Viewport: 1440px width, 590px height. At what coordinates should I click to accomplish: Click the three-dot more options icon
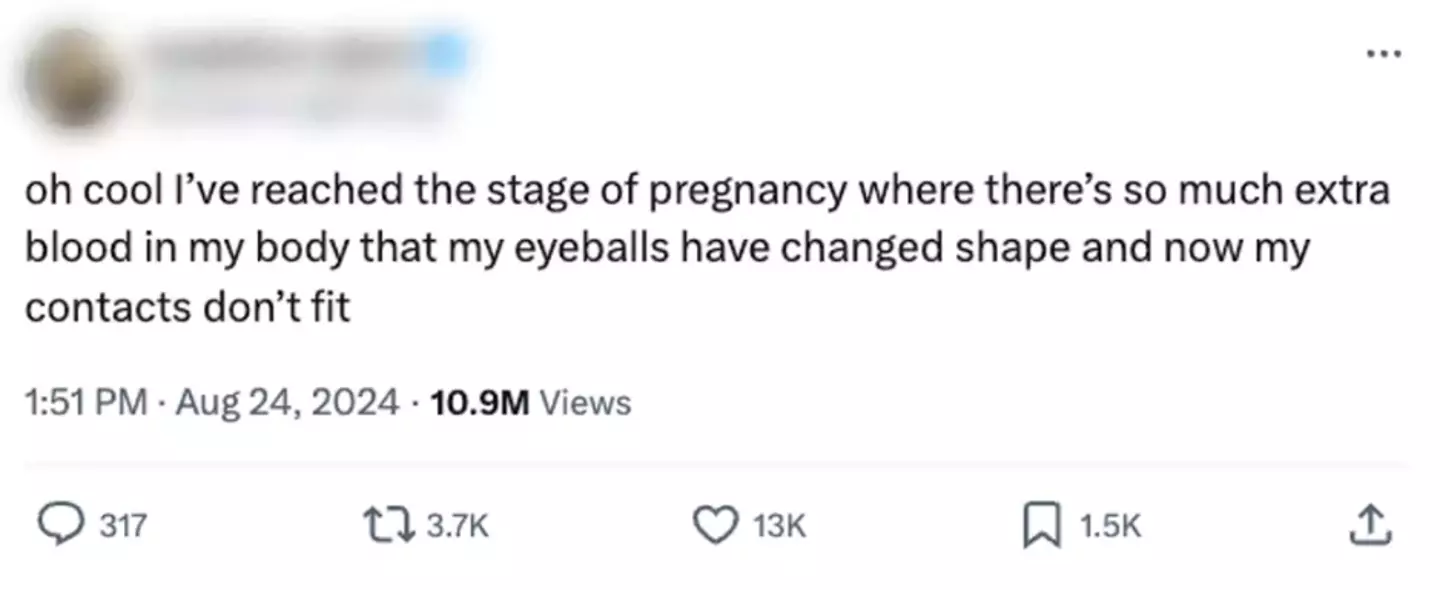pyautogui.click(x=1385, y=55)
